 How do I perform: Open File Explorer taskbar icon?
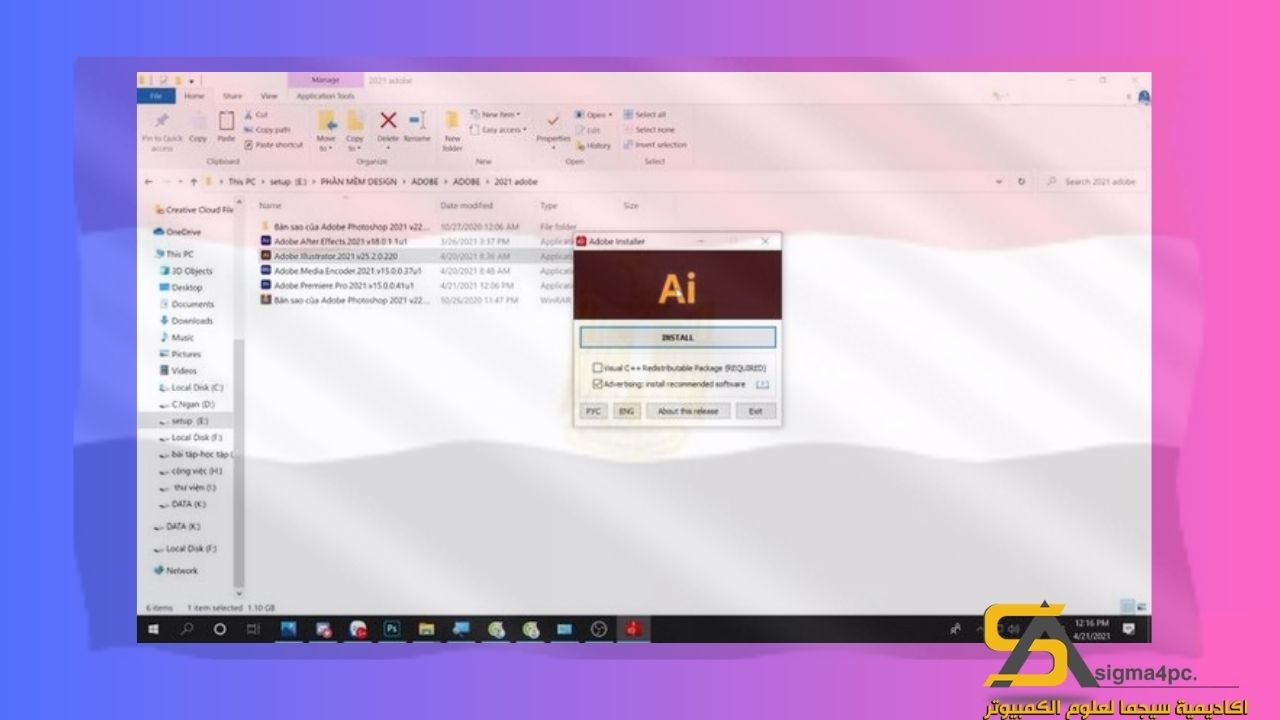427,629
